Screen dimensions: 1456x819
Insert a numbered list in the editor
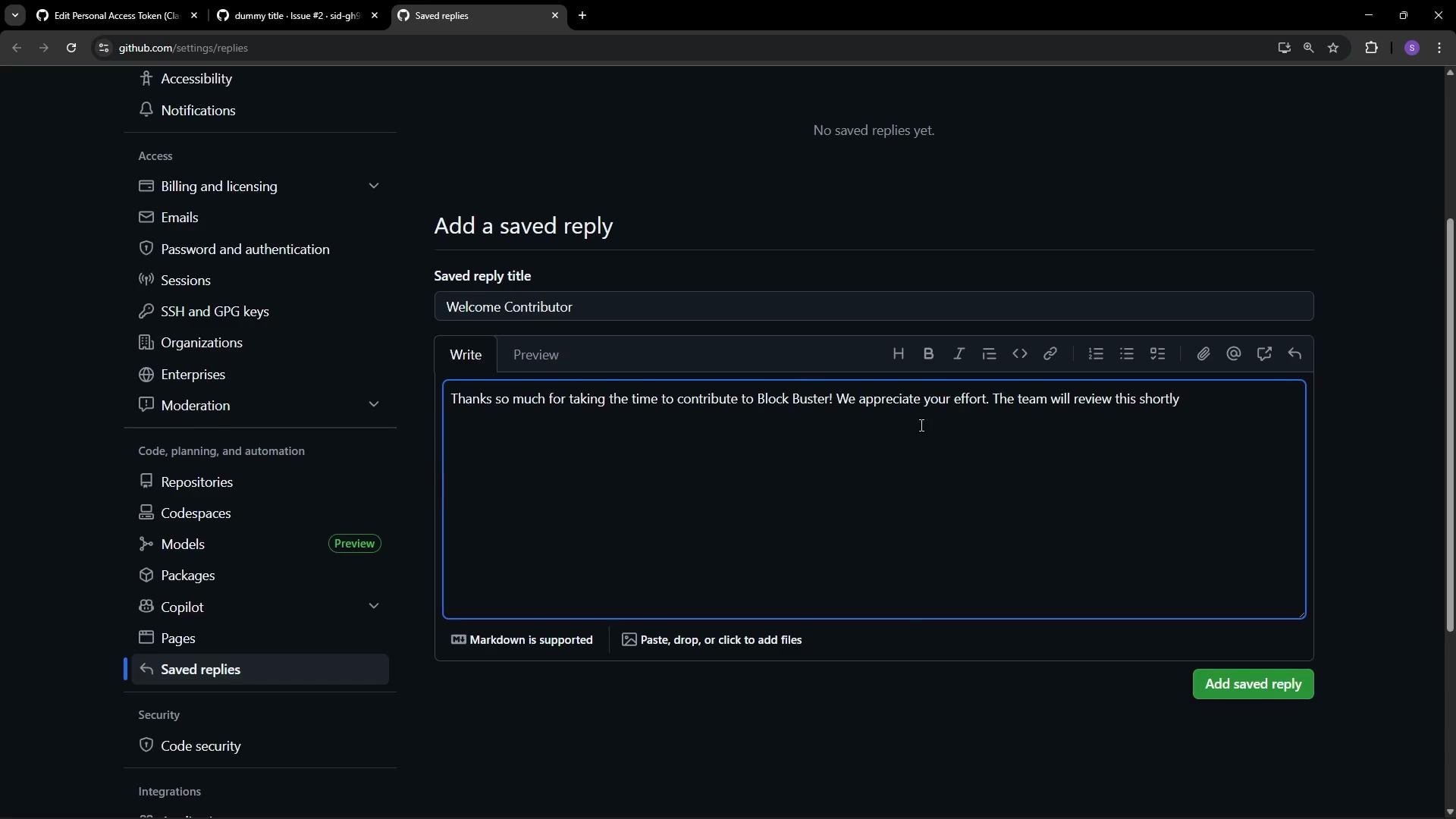click(1096, 354)
